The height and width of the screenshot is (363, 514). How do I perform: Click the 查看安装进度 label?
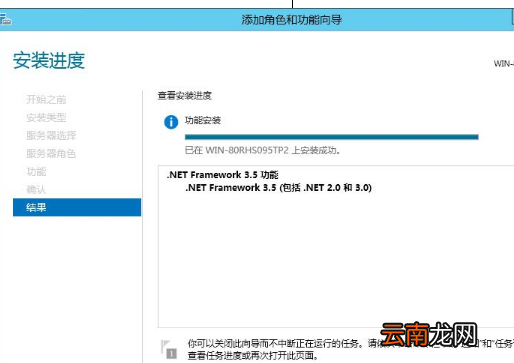click(185, 96)
